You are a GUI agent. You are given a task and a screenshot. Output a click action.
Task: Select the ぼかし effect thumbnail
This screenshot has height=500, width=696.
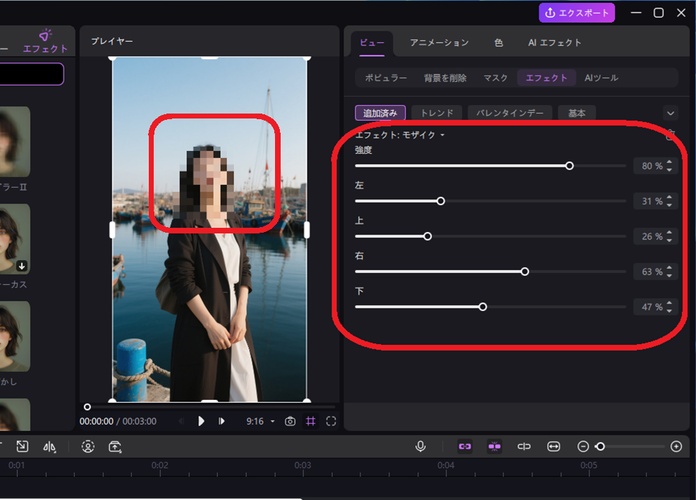click(x=15, y=336)
